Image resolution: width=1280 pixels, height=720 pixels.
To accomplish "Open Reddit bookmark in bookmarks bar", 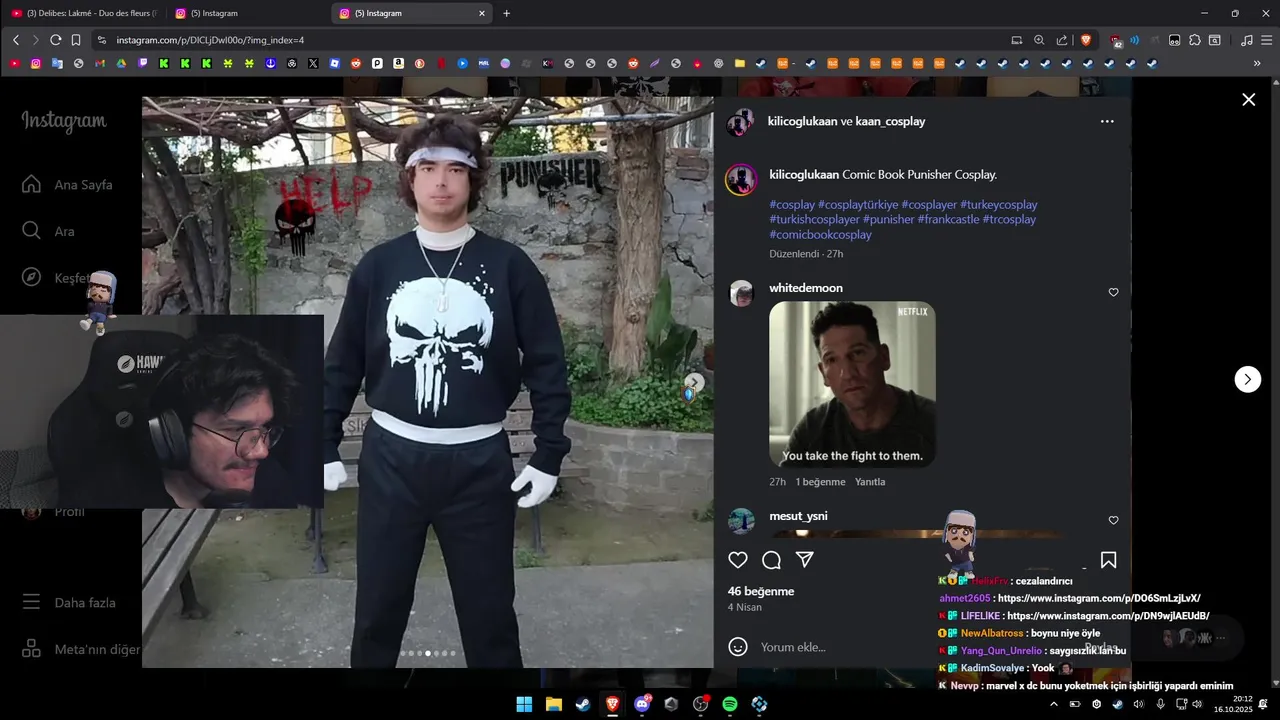I will (356, 63).
